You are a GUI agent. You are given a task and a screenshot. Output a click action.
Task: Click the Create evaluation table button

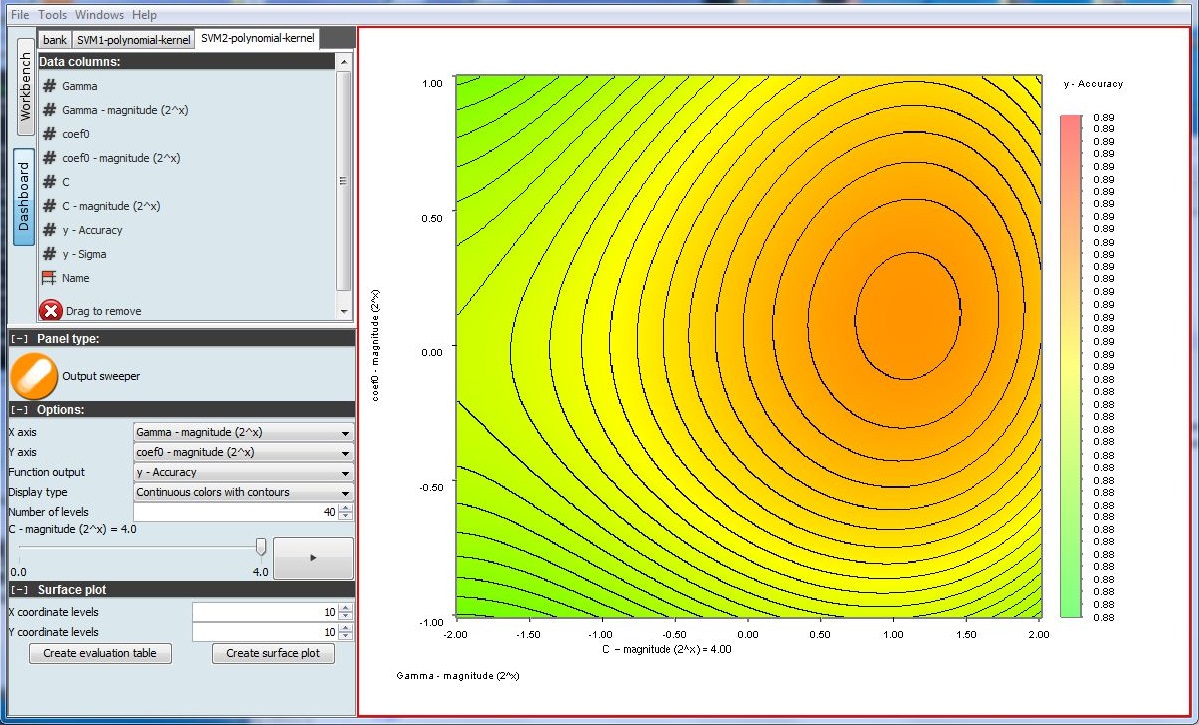coord(100,653)
